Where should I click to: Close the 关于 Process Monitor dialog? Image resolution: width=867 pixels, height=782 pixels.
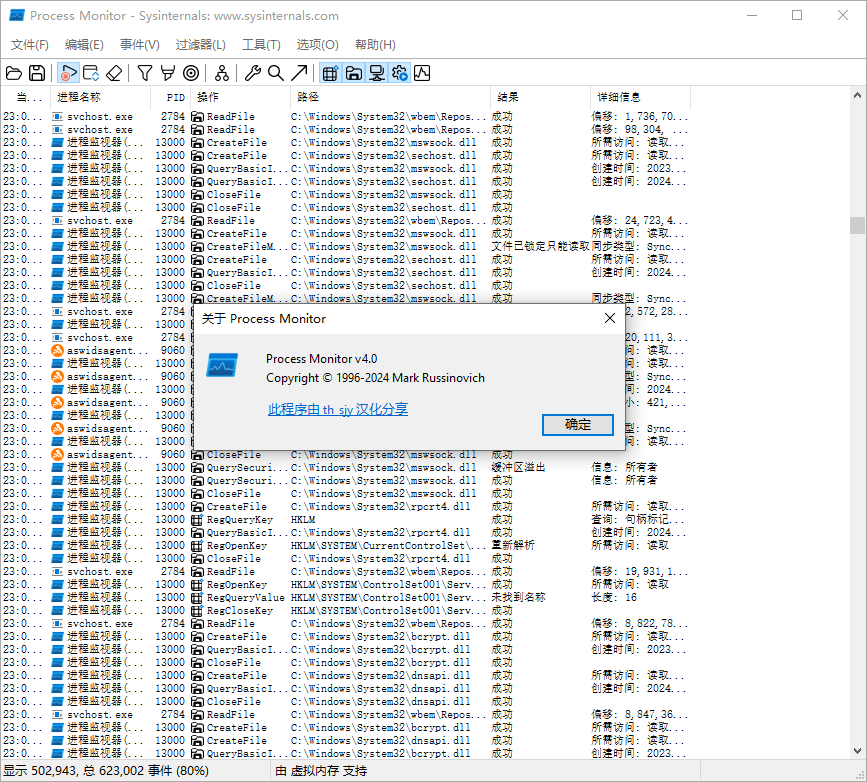tap(610, 318)
